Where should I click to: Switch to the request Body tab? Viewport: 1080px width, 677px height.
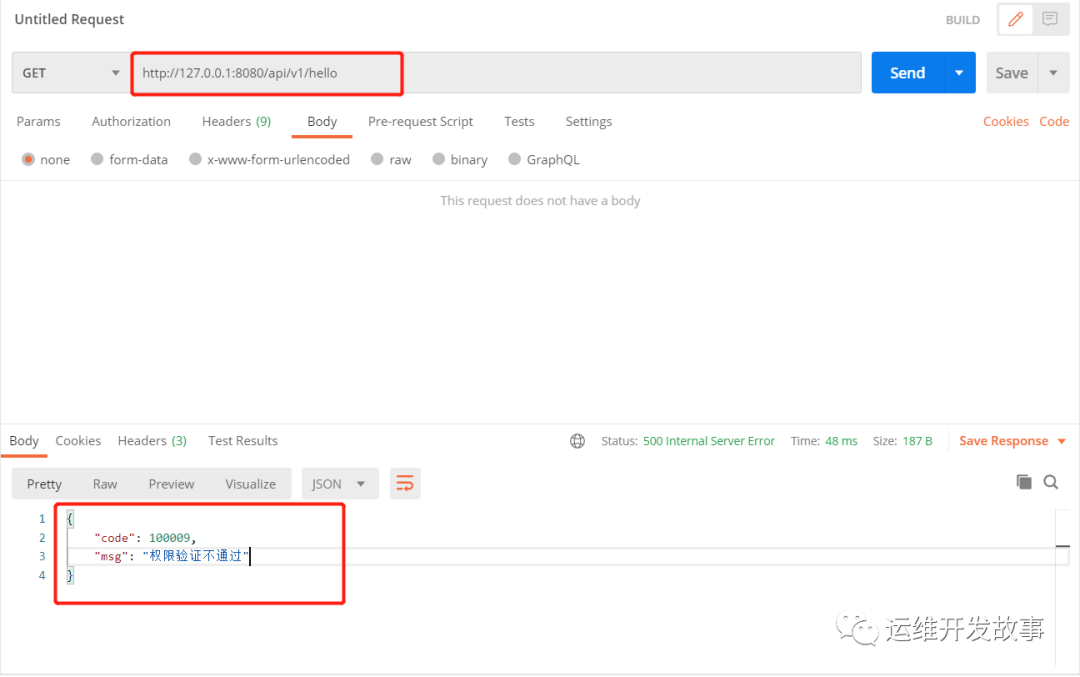(x=322, y=121)
